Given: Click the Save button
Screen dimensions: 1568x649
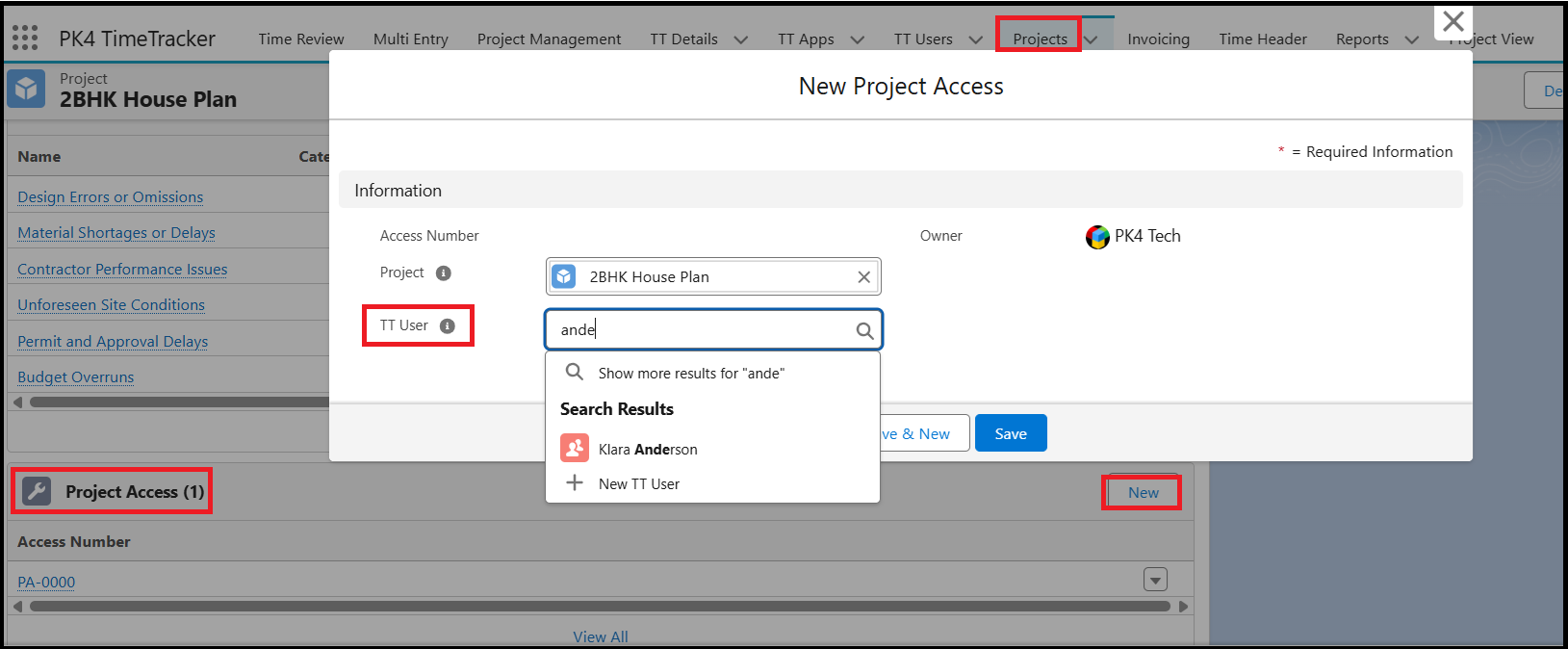Looking at the screenshot, I should (x=1011, y=433).
